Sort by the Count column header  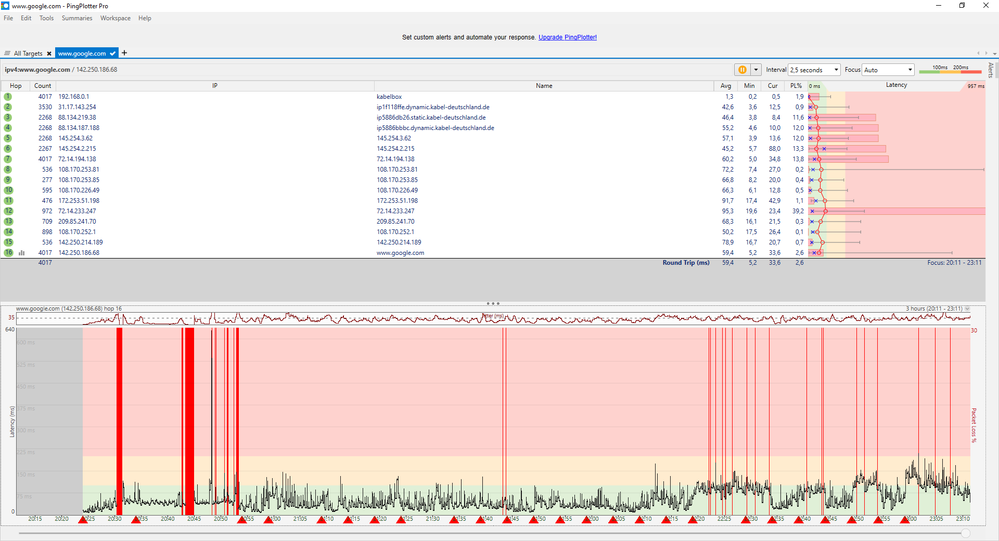[x=43, y=85]
